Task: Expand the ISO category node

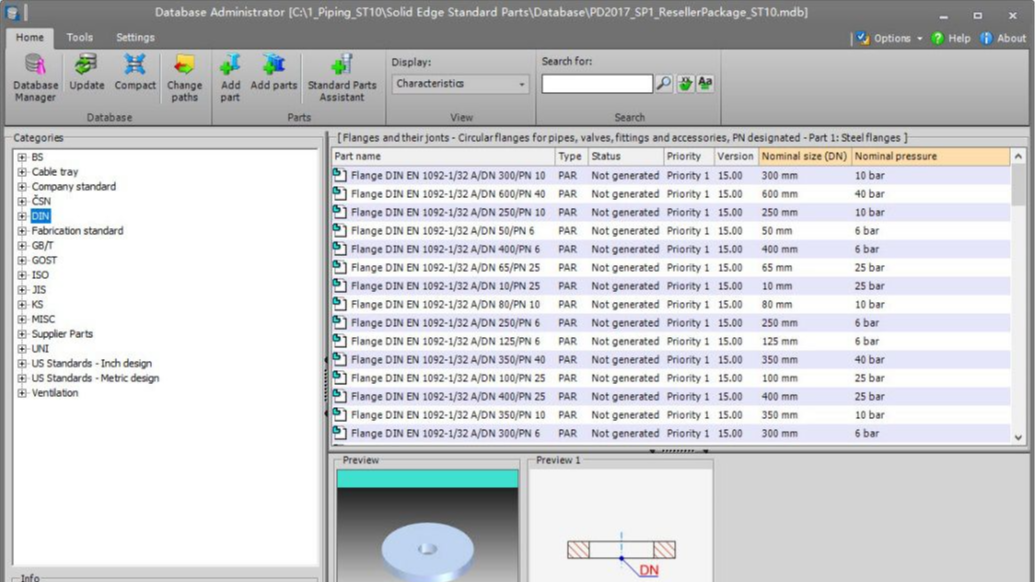Action: point(22,275)
